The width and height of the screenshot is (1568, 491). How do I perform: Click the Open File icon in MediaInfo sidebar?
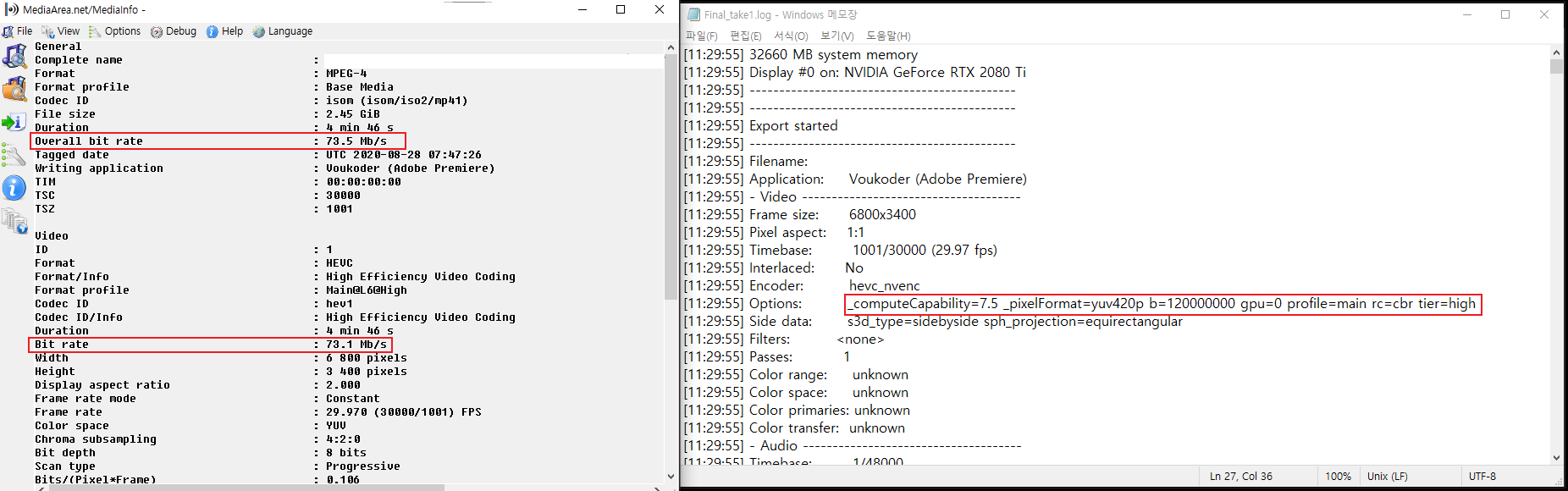point(14,57)
